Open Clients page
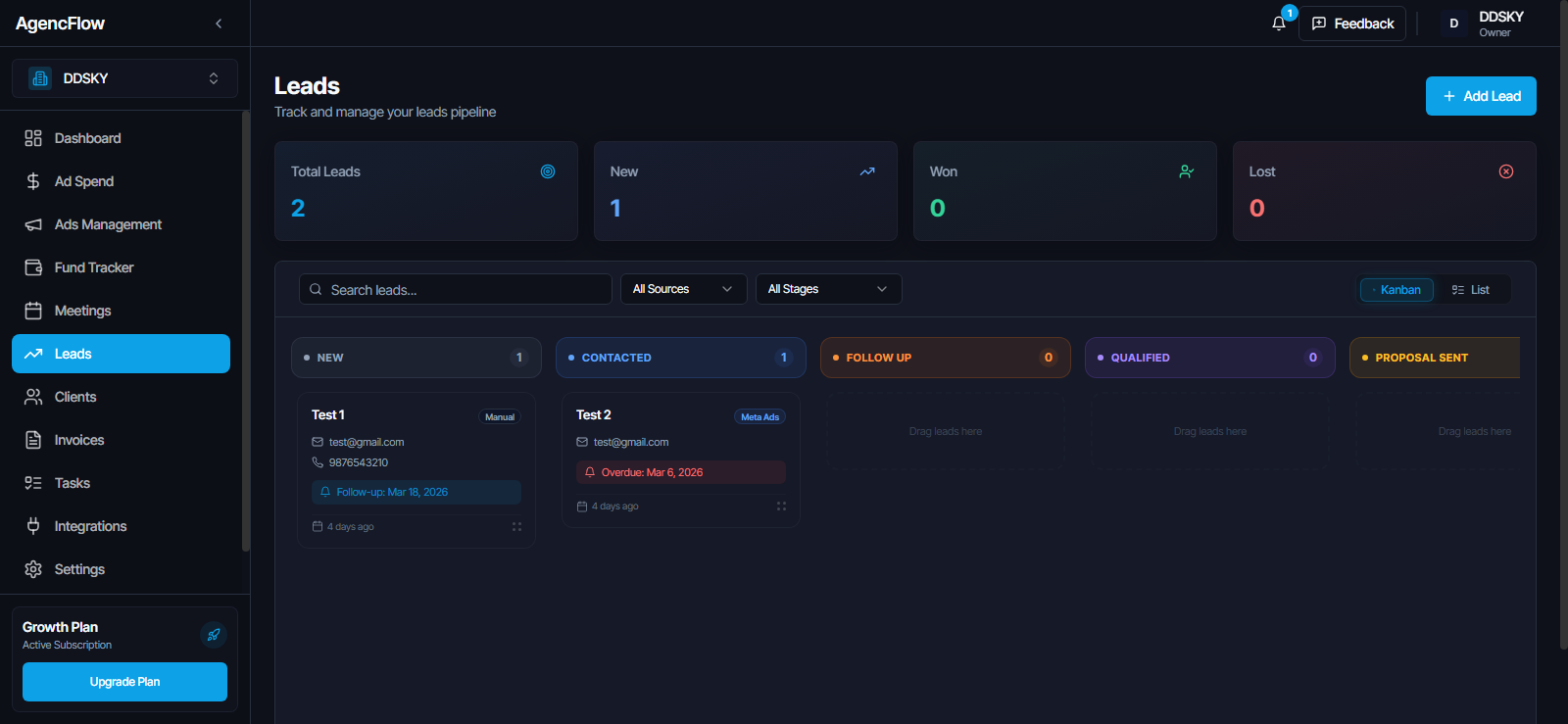 (x=121, y=397)
